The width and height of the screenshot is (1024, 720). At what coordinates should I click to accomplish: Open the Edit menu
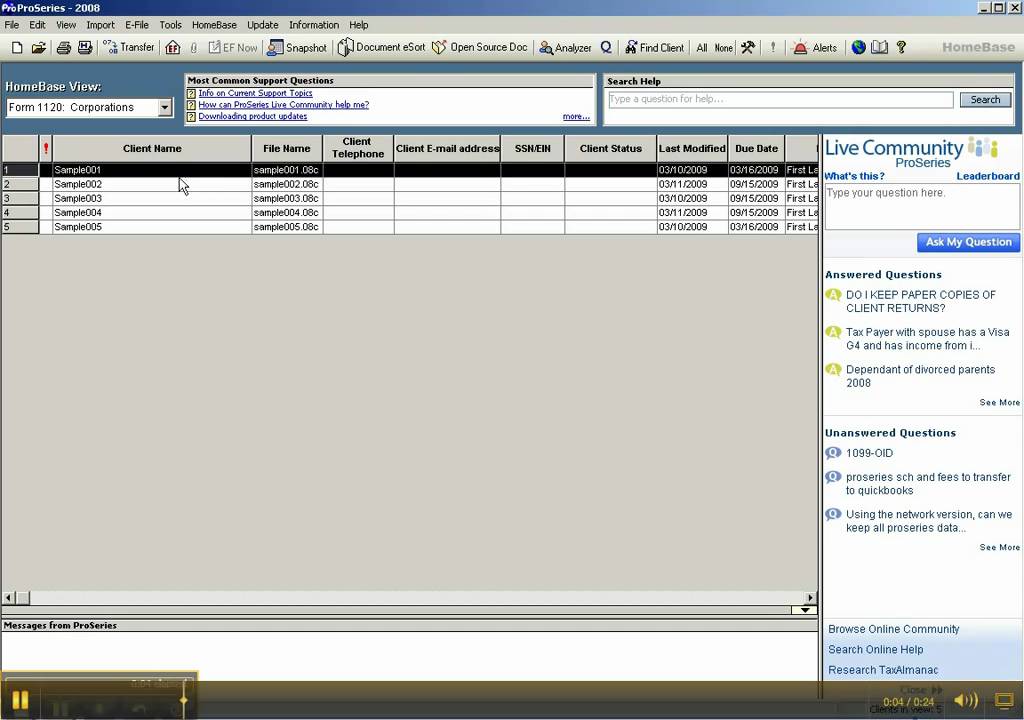(x=37, y=25)
